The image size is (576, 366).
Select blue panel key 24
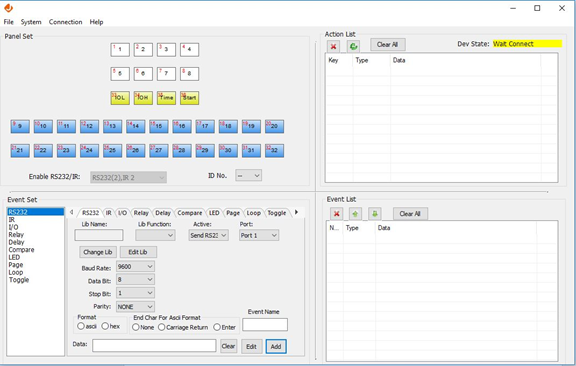(89, 151)
